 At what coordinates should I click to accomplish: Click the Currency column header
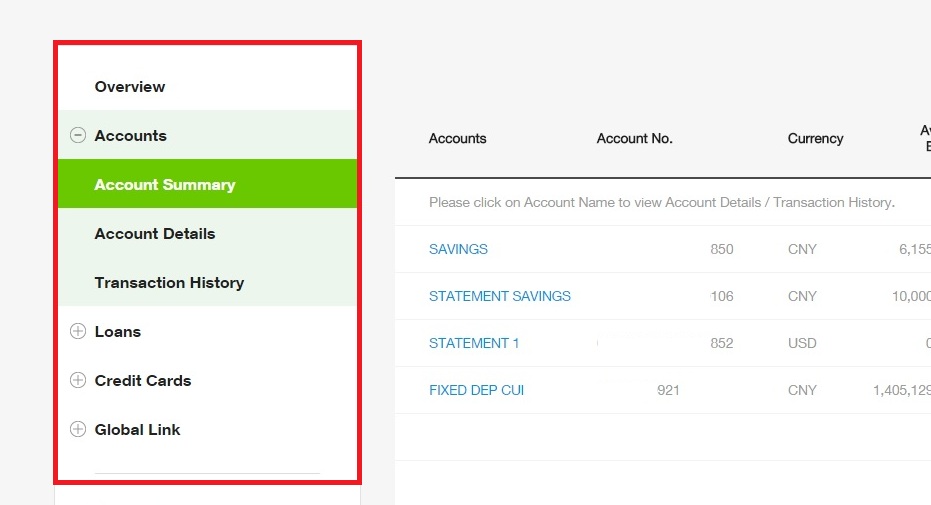point(816,138)
